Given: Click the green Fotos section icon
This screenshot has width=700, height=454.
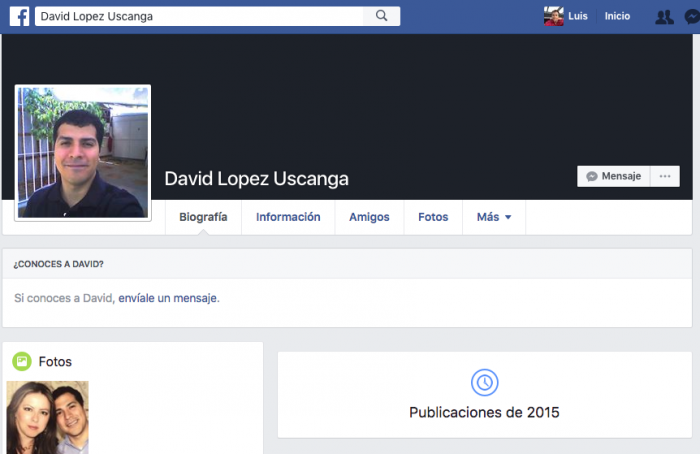Looking at the screenshot, I should 22,361.
